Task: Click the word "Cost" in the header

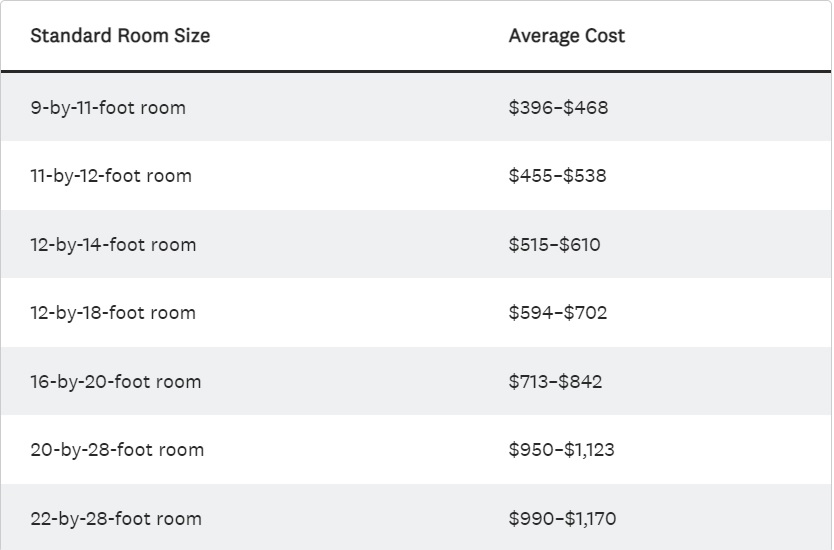Action: click(602, 36)
